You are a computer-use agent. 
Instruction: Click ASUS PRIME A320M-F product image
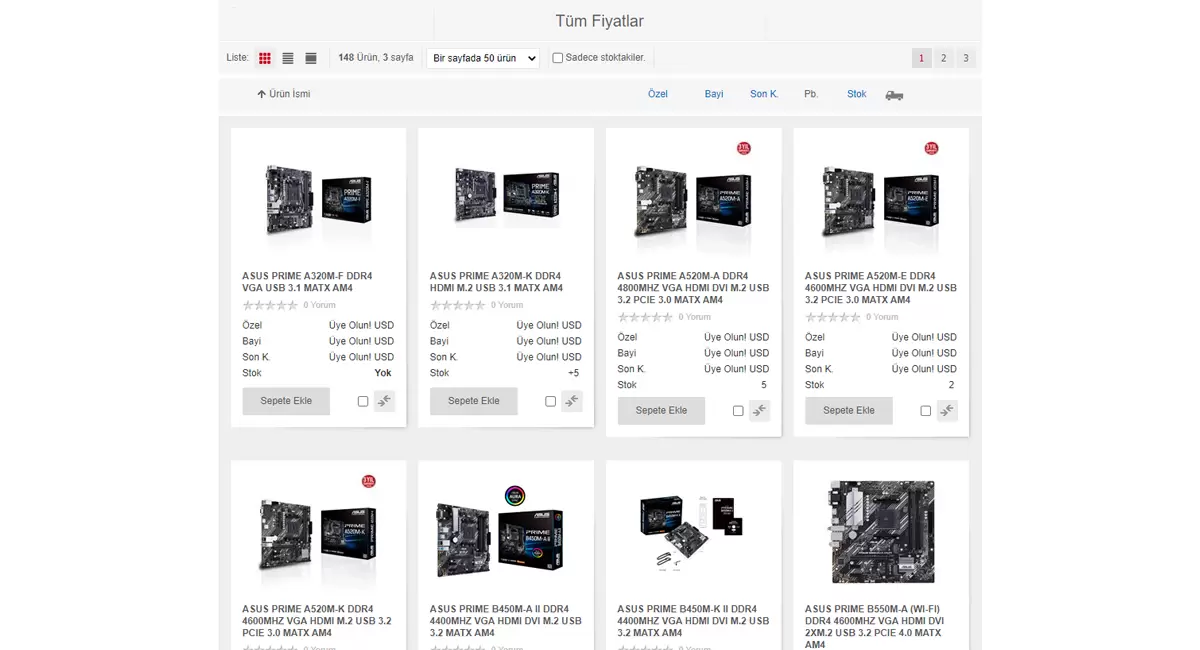click(x=318, y=201)
